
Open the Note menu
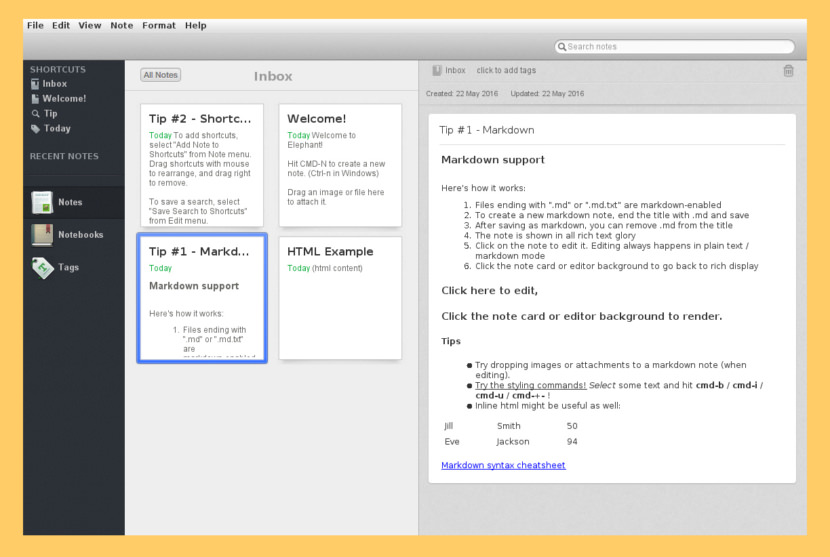point(121,25)
